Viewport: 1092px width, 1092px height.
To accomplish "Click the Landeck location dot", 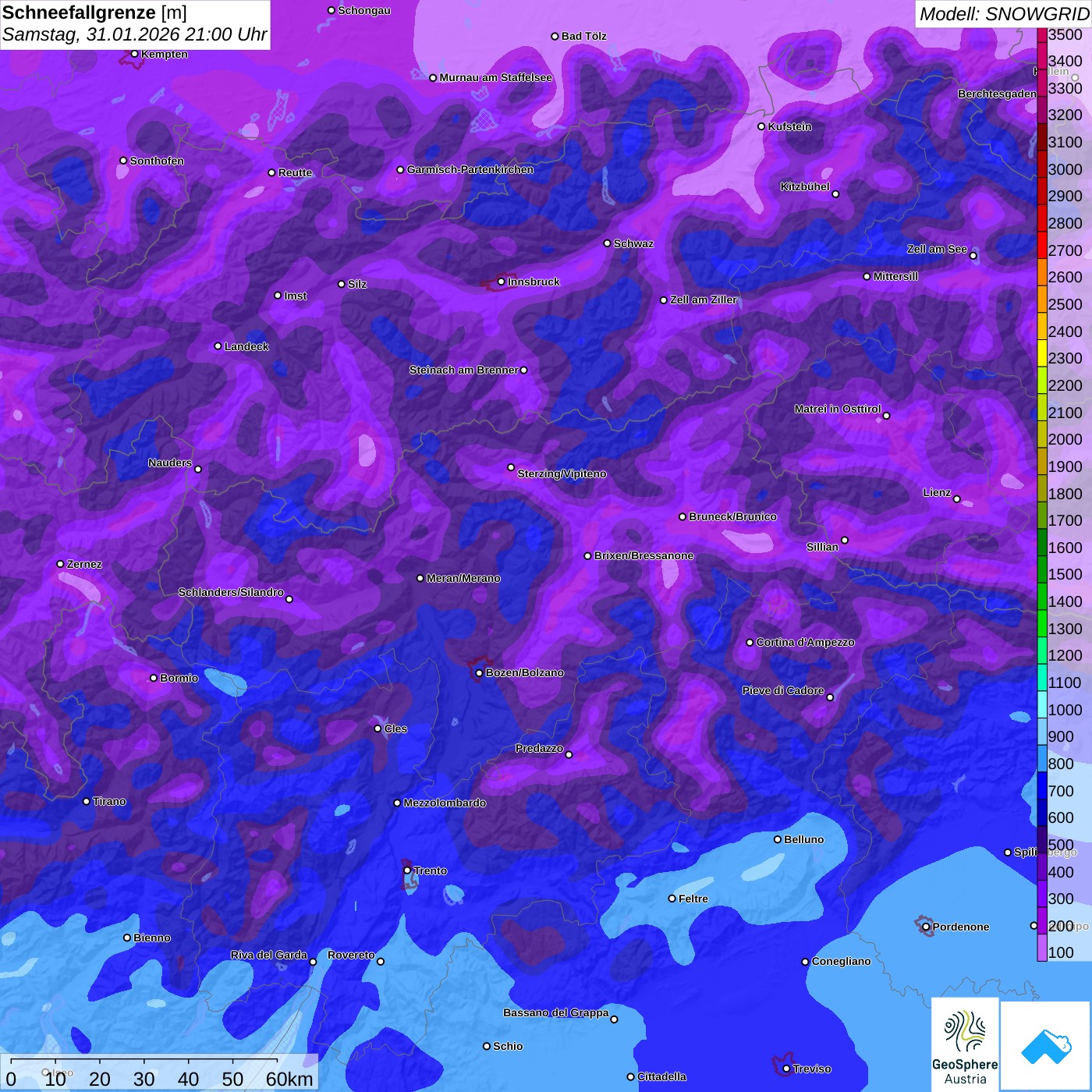I will tap(218, 346).
